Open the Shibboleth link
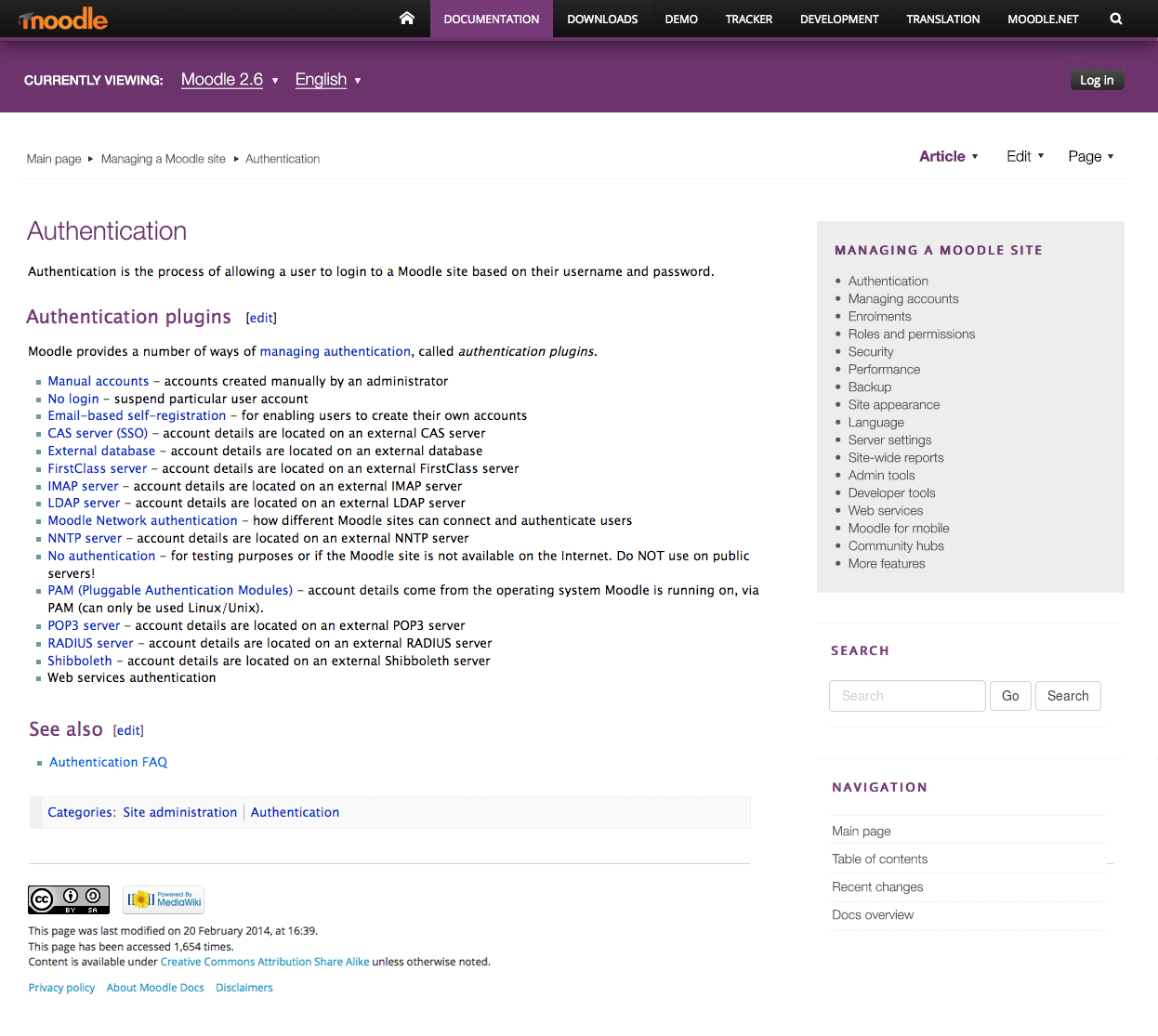The width and height of the screenshot is (1158, 1036). [80, 661]
